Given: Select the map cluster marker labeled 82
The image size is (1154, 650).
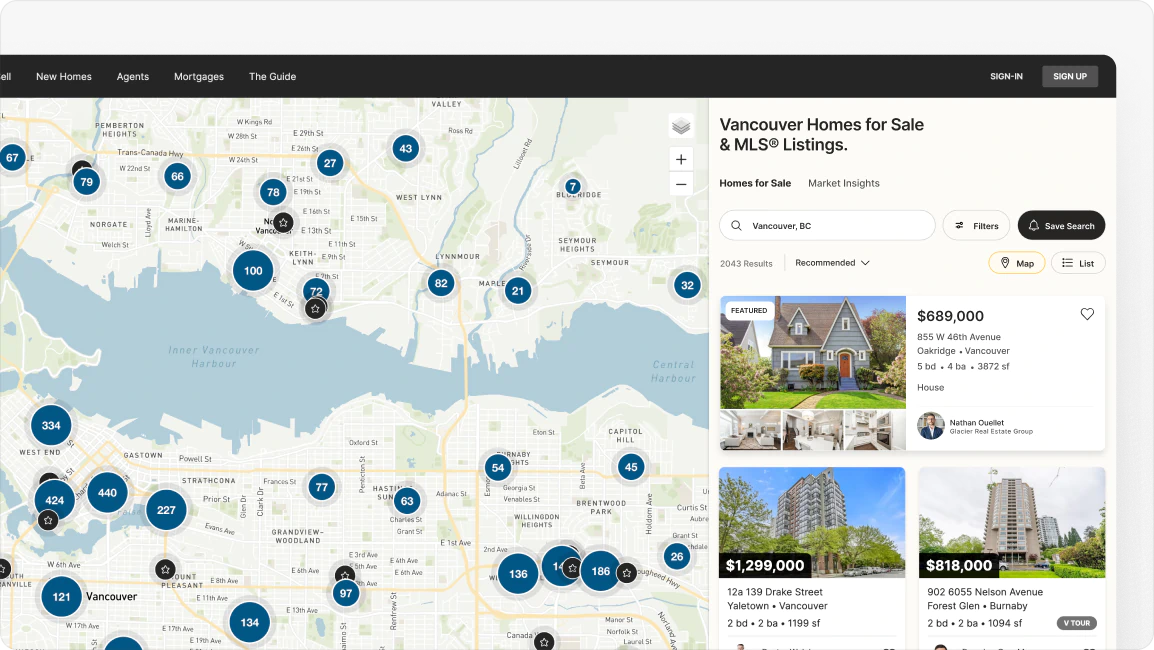Looking at the screenshot, I should 441,283.
